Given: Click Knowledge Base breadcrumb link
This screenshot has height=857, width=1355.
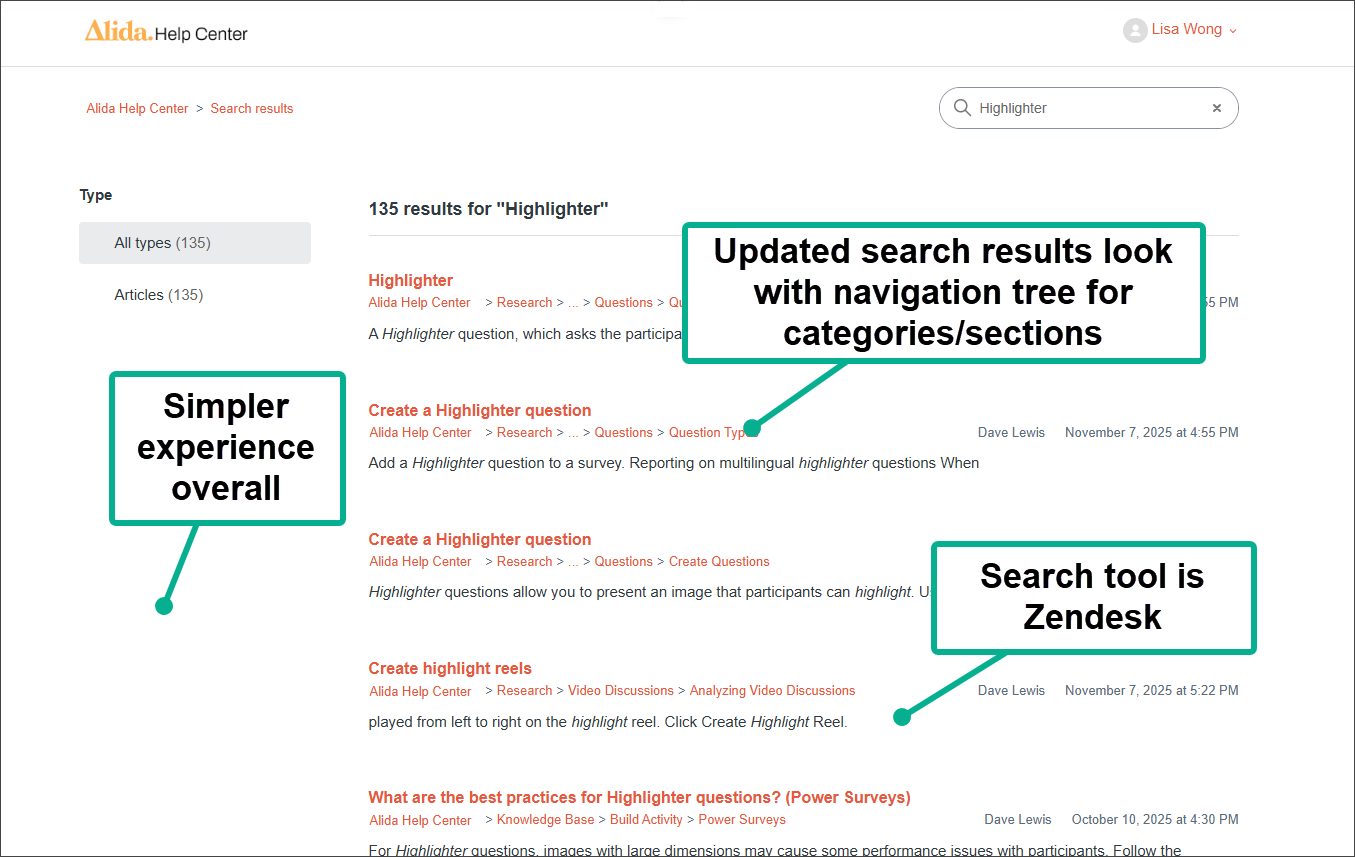Looking at the screenshot, I should (545, 819).
